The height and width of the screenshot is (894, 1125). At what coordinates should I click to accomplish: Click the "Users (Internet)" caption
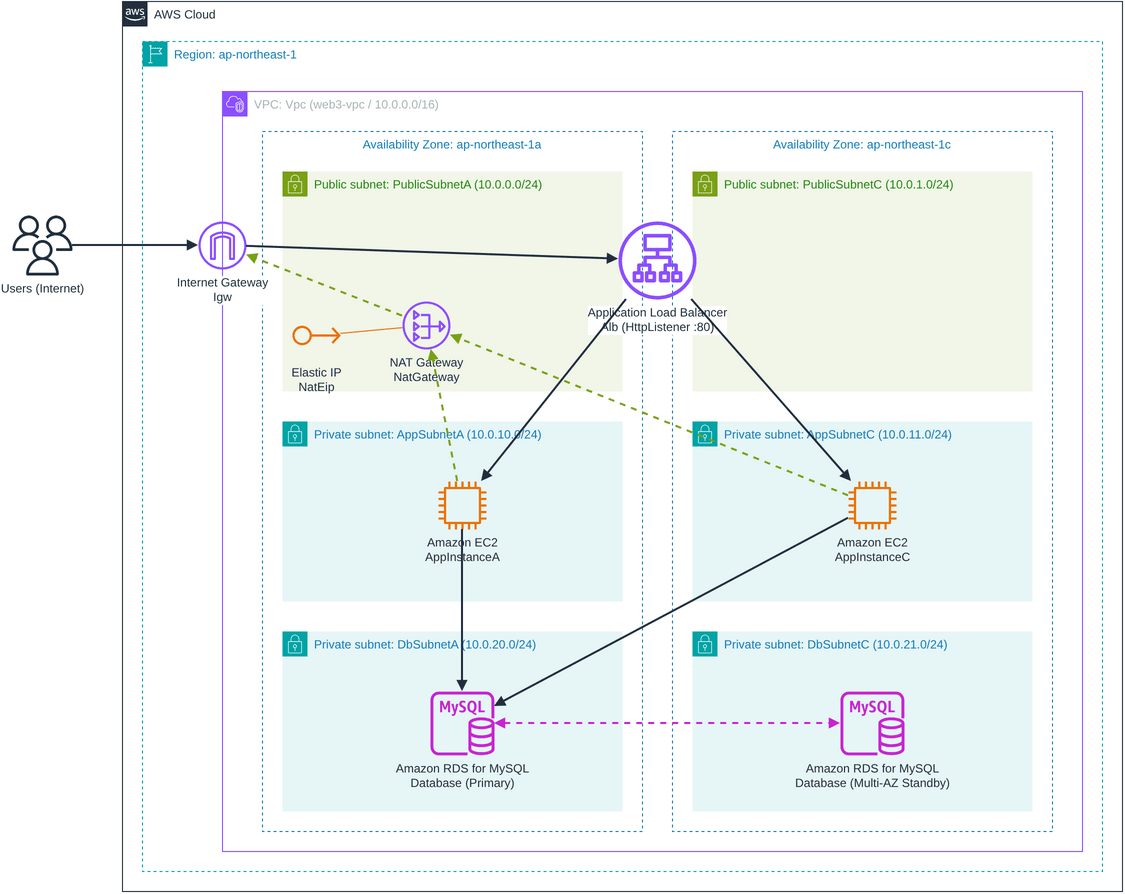pos(42,289)
